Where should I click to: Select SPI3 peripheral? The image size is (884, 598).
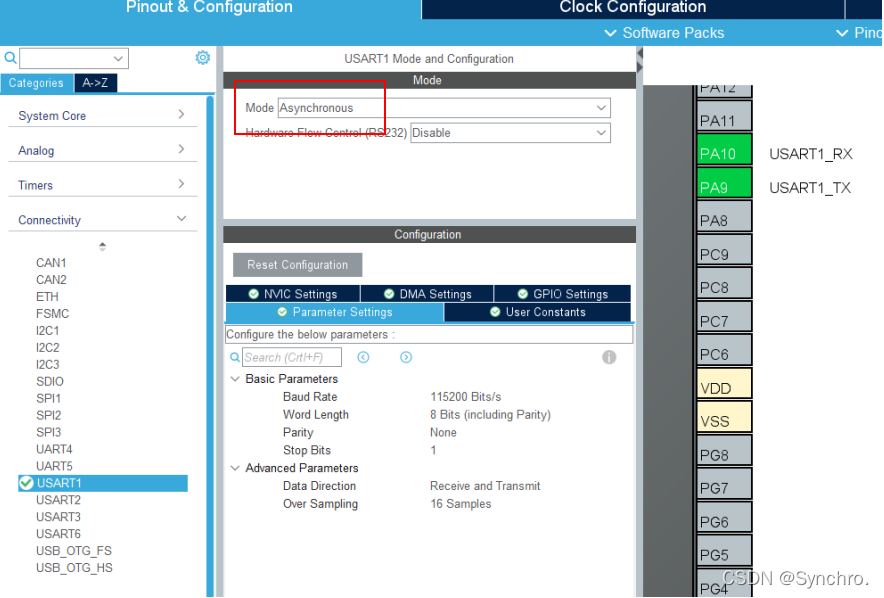[48, 432]
